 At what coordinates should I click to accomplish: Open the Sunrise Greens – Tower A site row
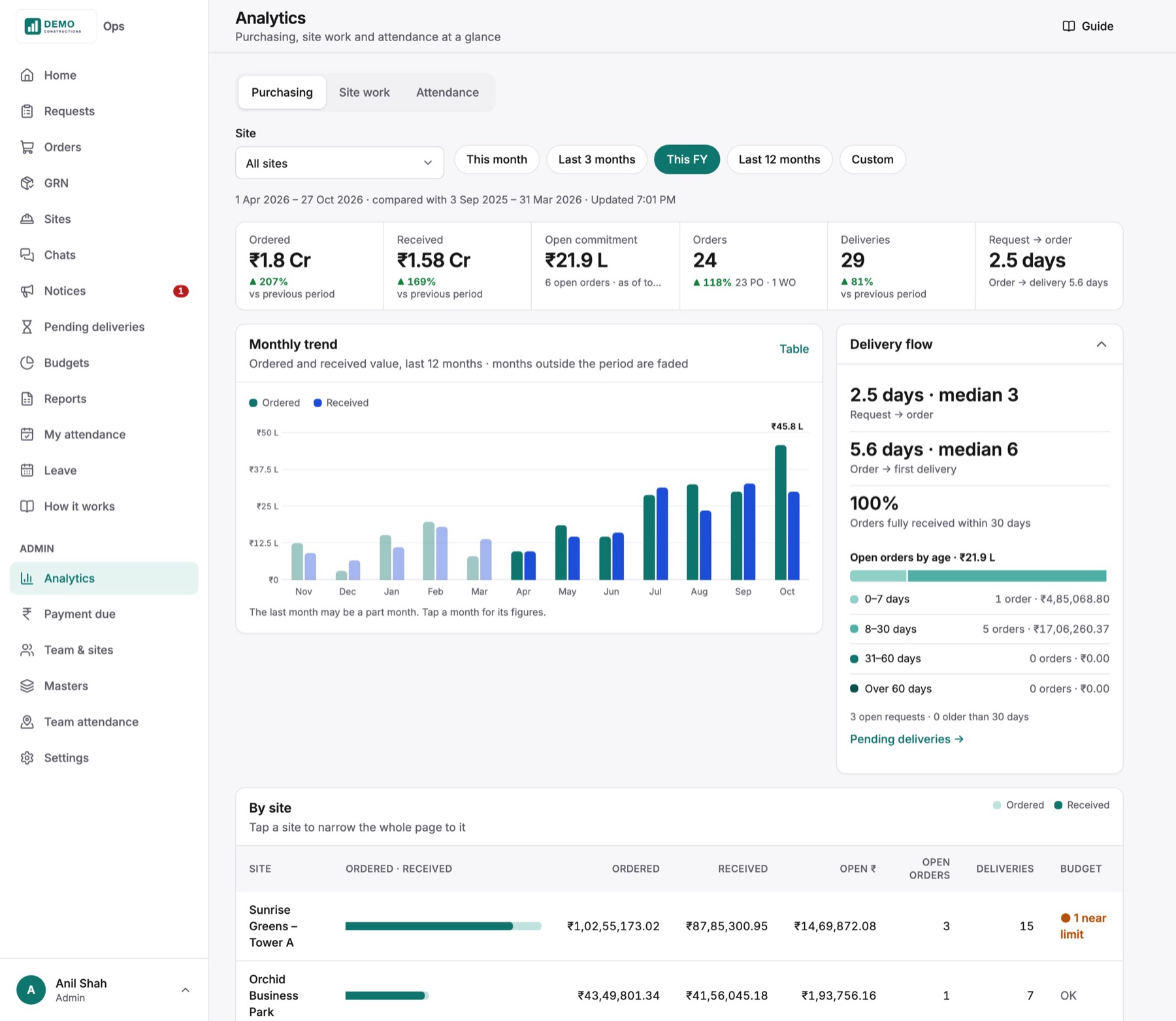[679, 926]
